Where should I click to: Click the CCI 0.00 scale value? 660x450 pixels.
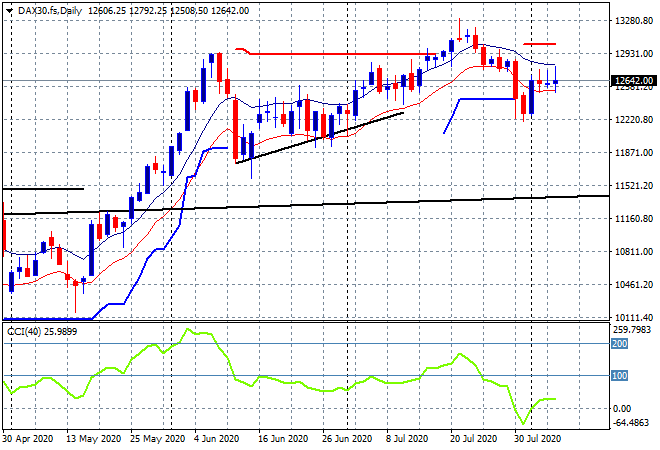point(622,408)
